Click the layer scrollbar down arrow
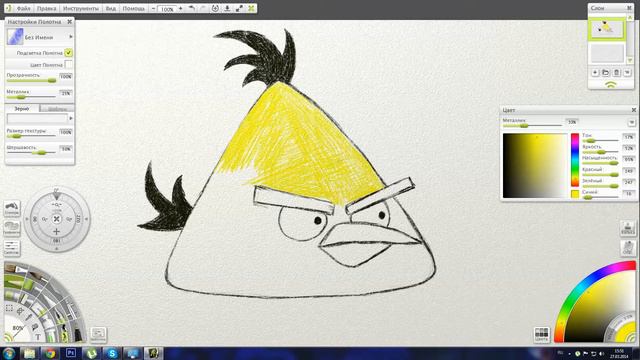Image resolution: width=640 pixels, height=360 pixels. 630,60
